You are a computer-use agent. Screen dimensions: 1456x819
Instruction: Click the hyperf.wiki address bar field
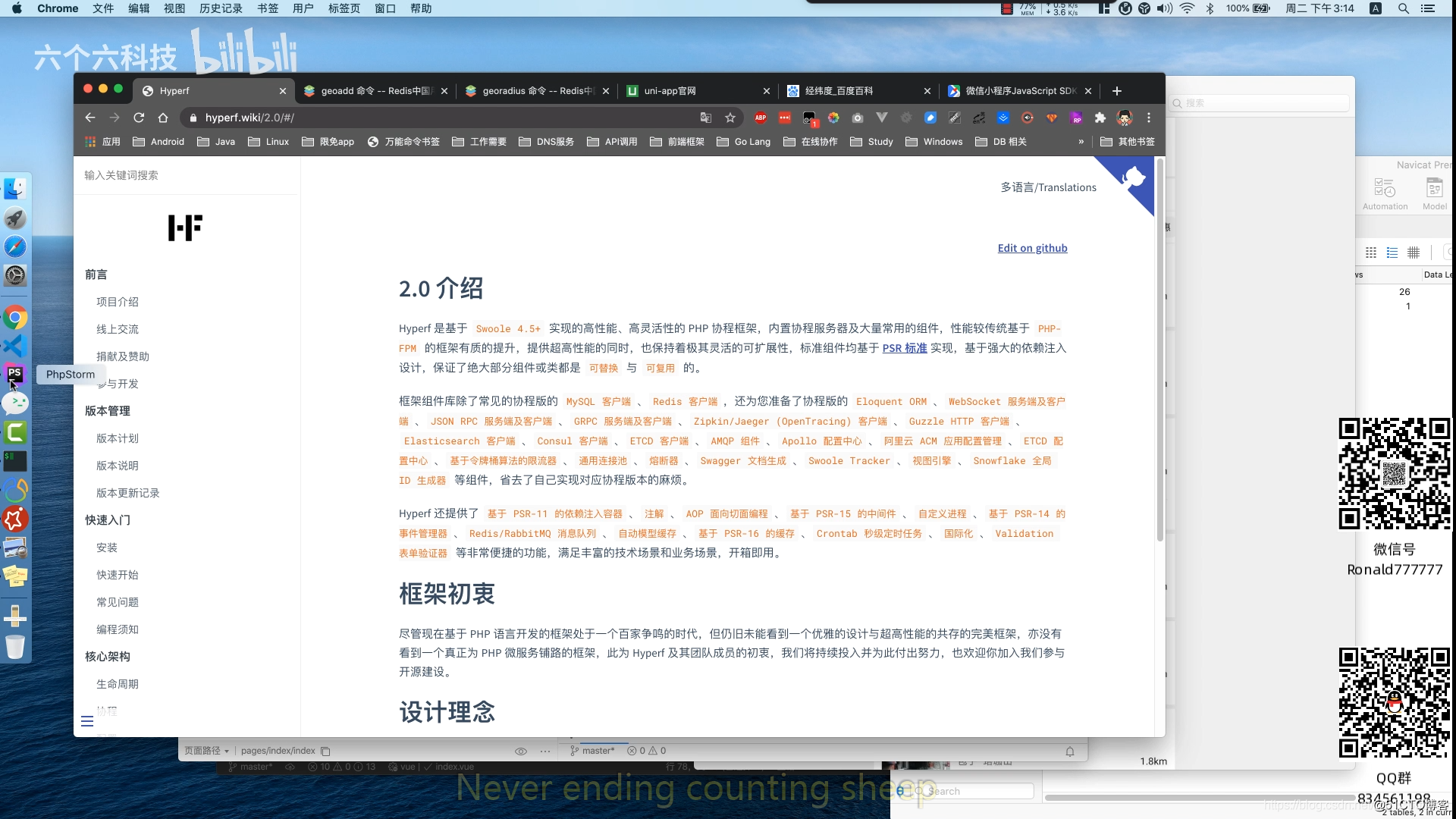click(x=250, y=118)
